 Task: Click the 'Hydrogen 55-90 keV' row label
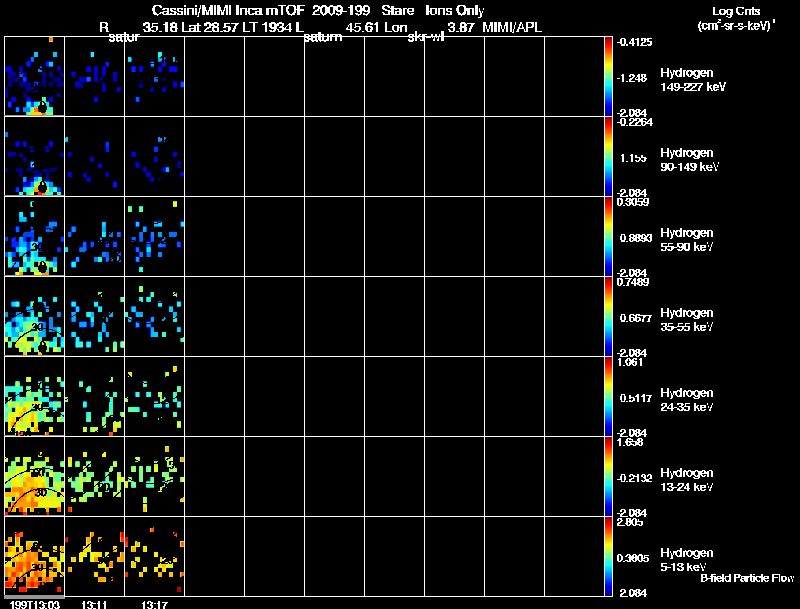[x=687, y=240]
